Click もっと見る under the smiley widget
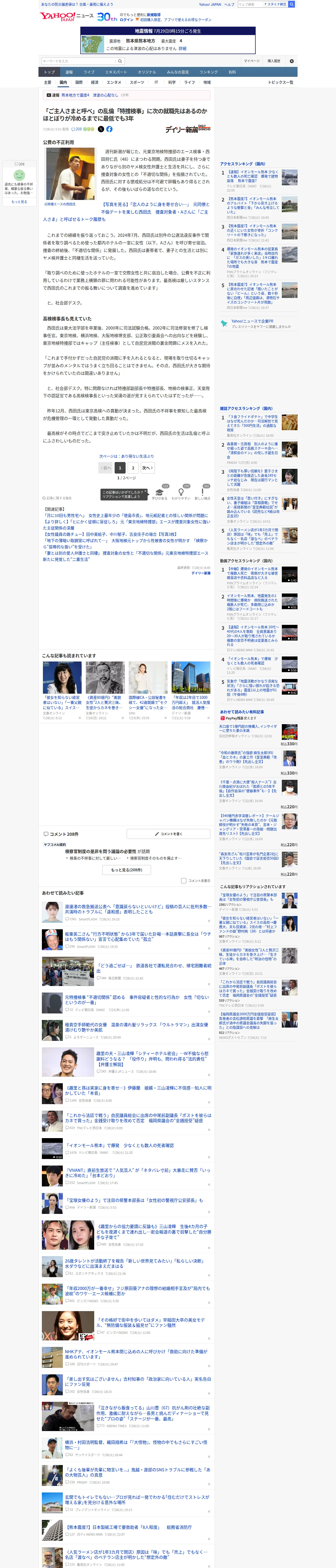 [19, 201]
